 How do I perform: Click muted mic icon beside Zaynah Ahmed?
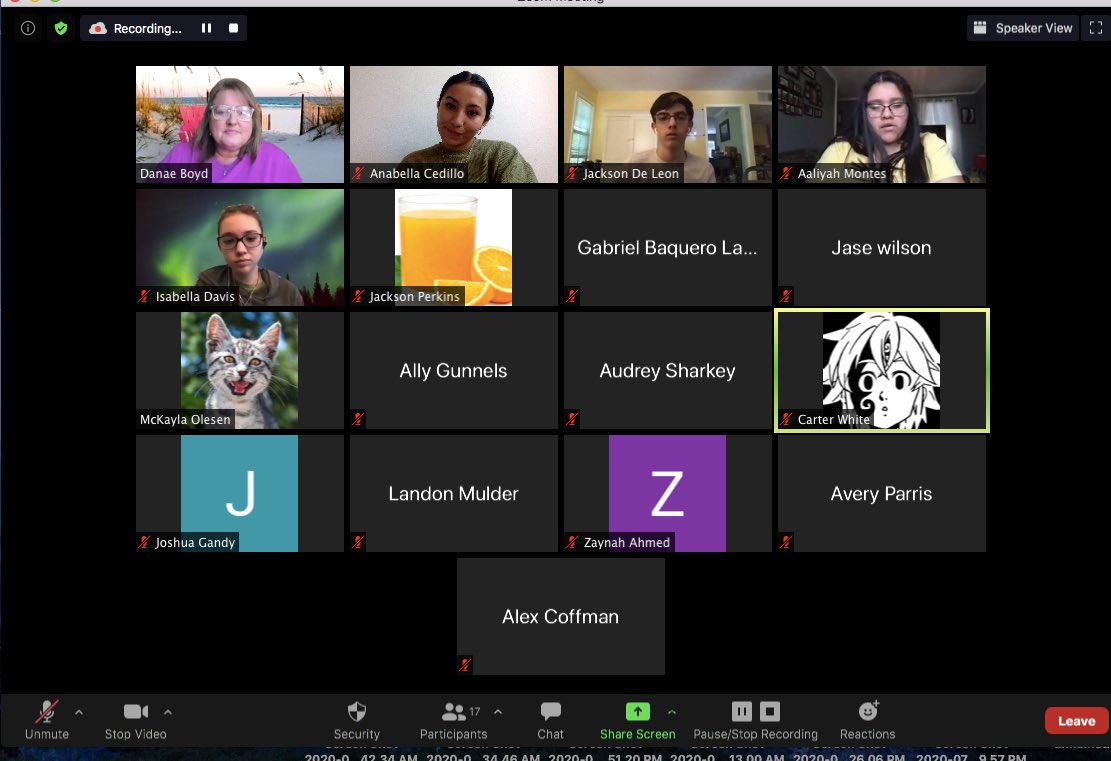(573, 542)
